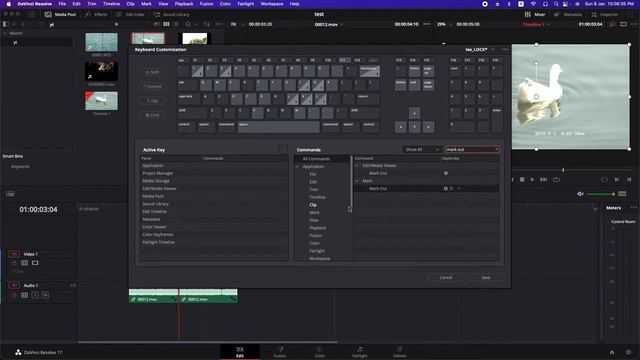Viewport: 640px width, 360px height.
Task: Click the Play button in viewer
Action: 532,180
